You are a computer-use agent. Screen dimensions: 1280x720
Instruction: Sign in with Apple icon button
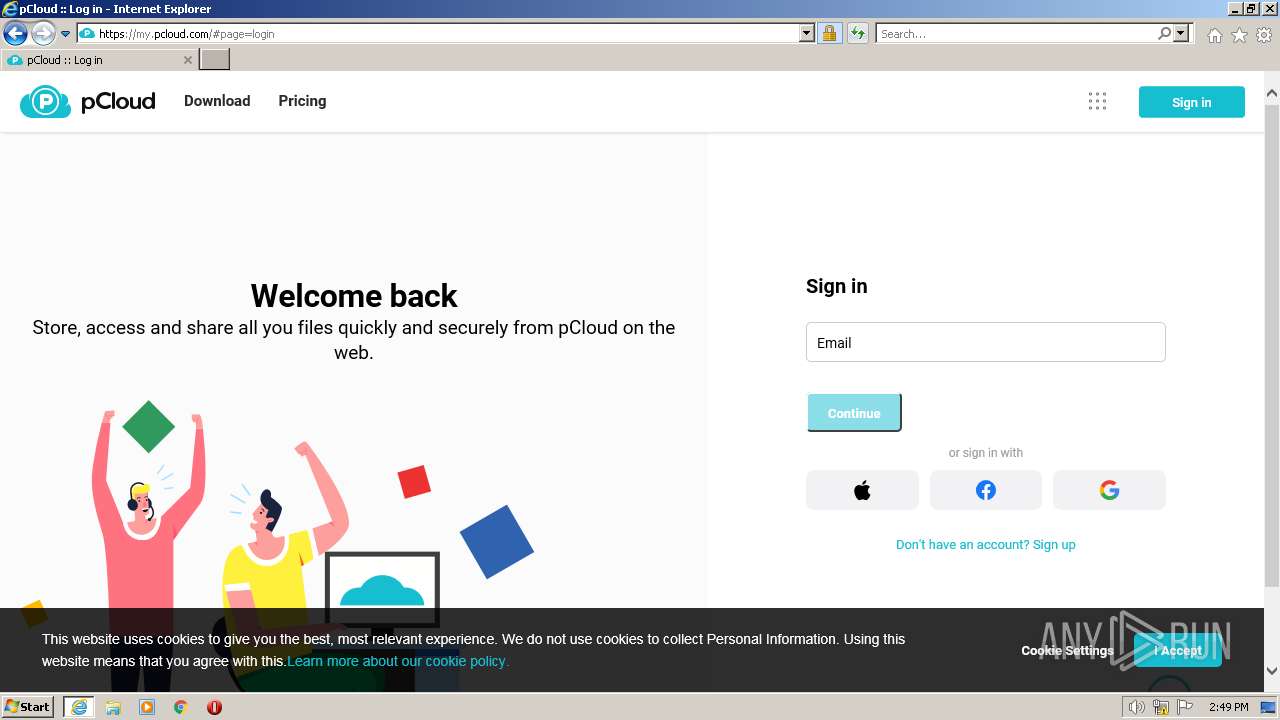(862, 490)
